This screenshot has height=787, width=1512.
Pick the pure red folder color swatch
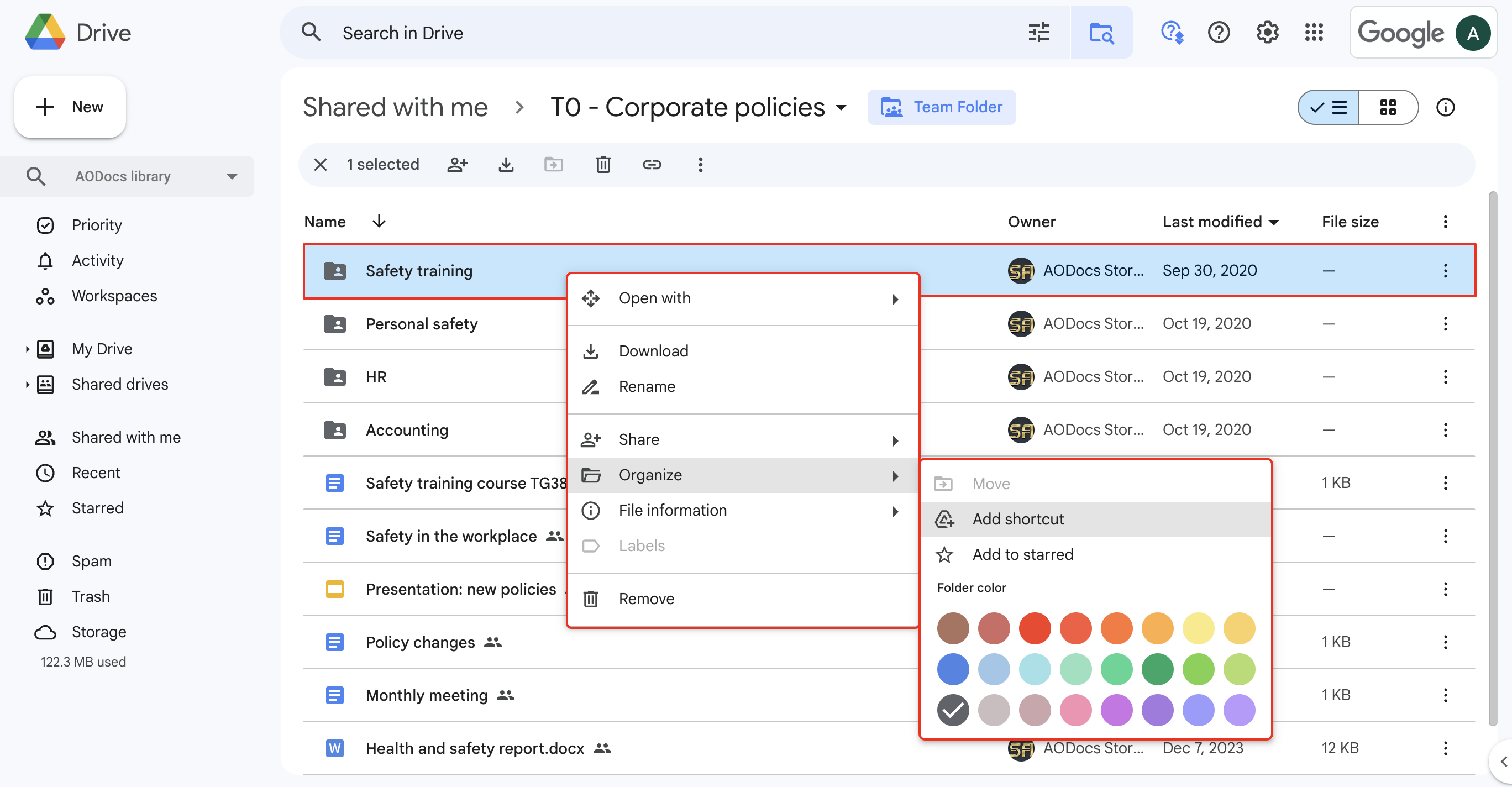(1034, 628)
